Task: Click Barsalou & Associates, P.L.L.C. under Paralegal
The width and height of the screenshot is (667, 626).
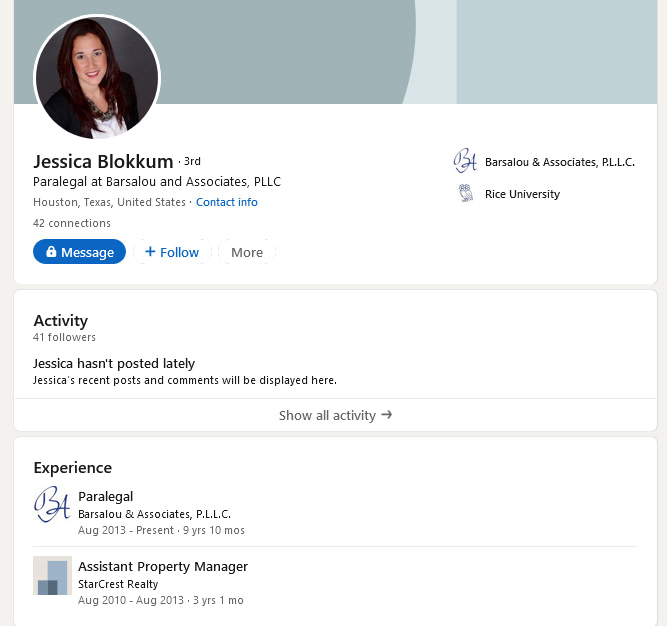Action: click(x=154, y=514)
